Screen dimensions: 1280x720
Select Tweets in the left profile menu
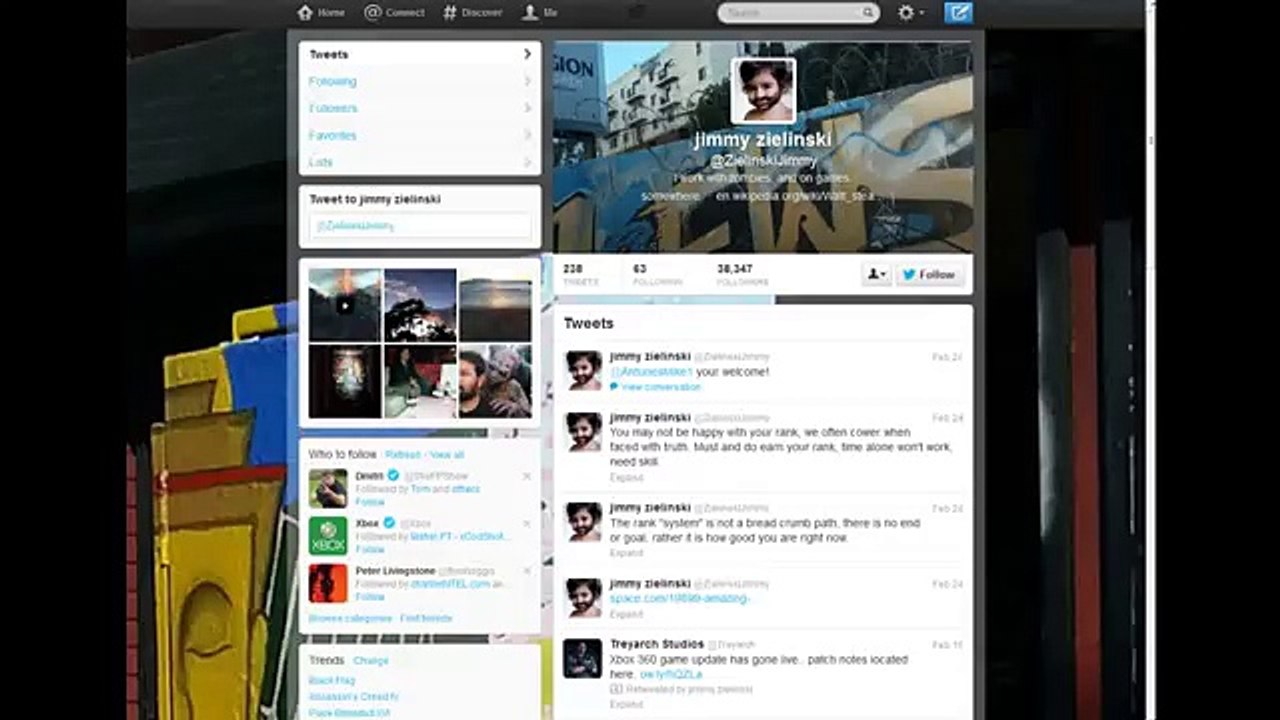point(420,54)
